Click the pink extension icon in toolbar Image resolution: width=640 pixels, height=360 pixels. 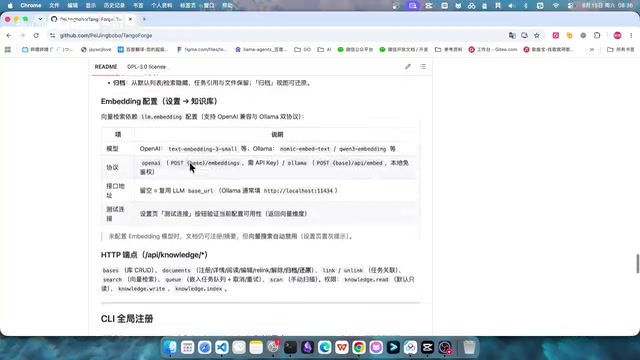556,36
